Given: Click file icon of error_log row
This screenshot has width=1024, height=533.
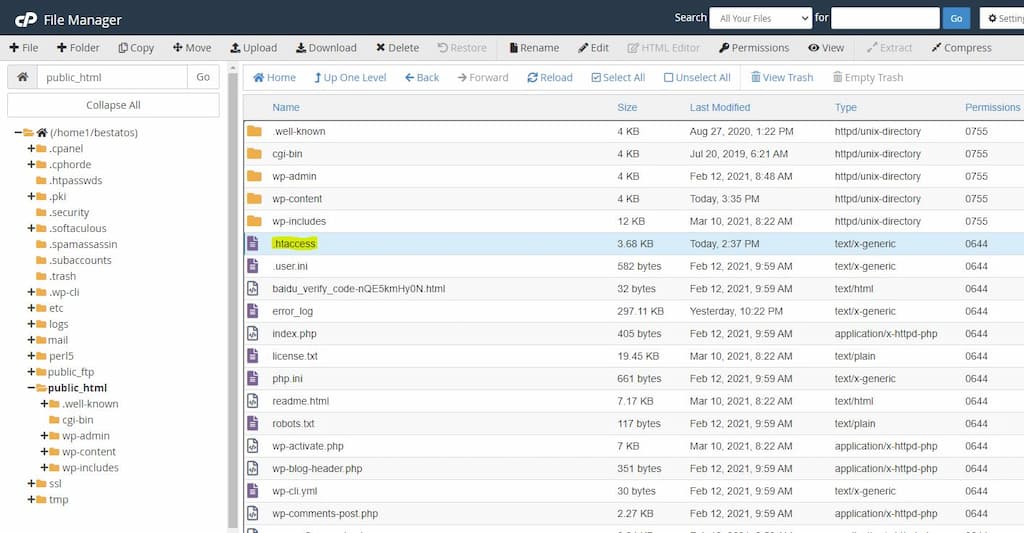Looking at the screenshot, I should tap(253, 311).
